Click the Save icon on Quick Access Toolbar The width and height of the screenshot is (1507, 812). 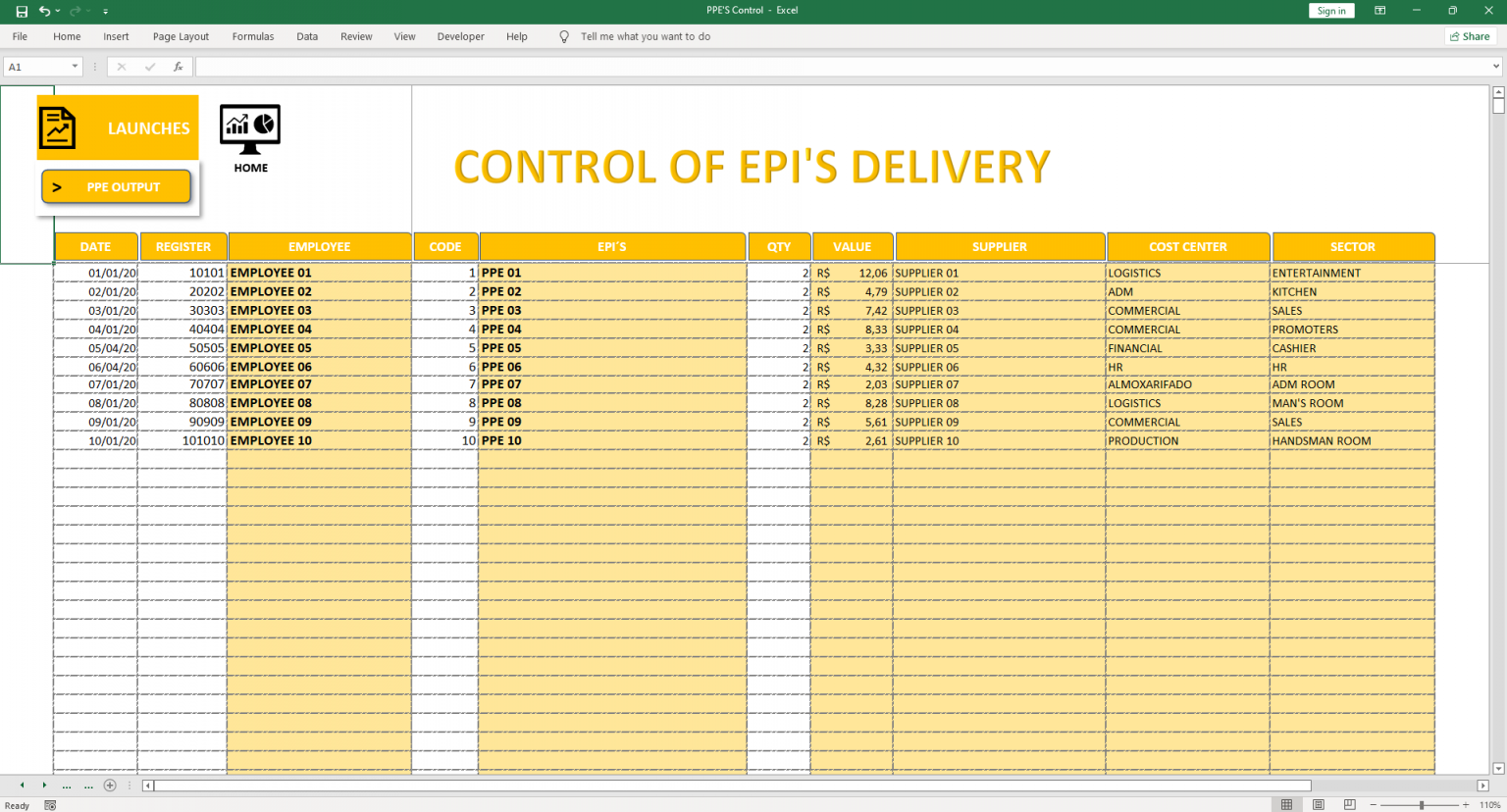pyautogui.click(x=20, y=11)
